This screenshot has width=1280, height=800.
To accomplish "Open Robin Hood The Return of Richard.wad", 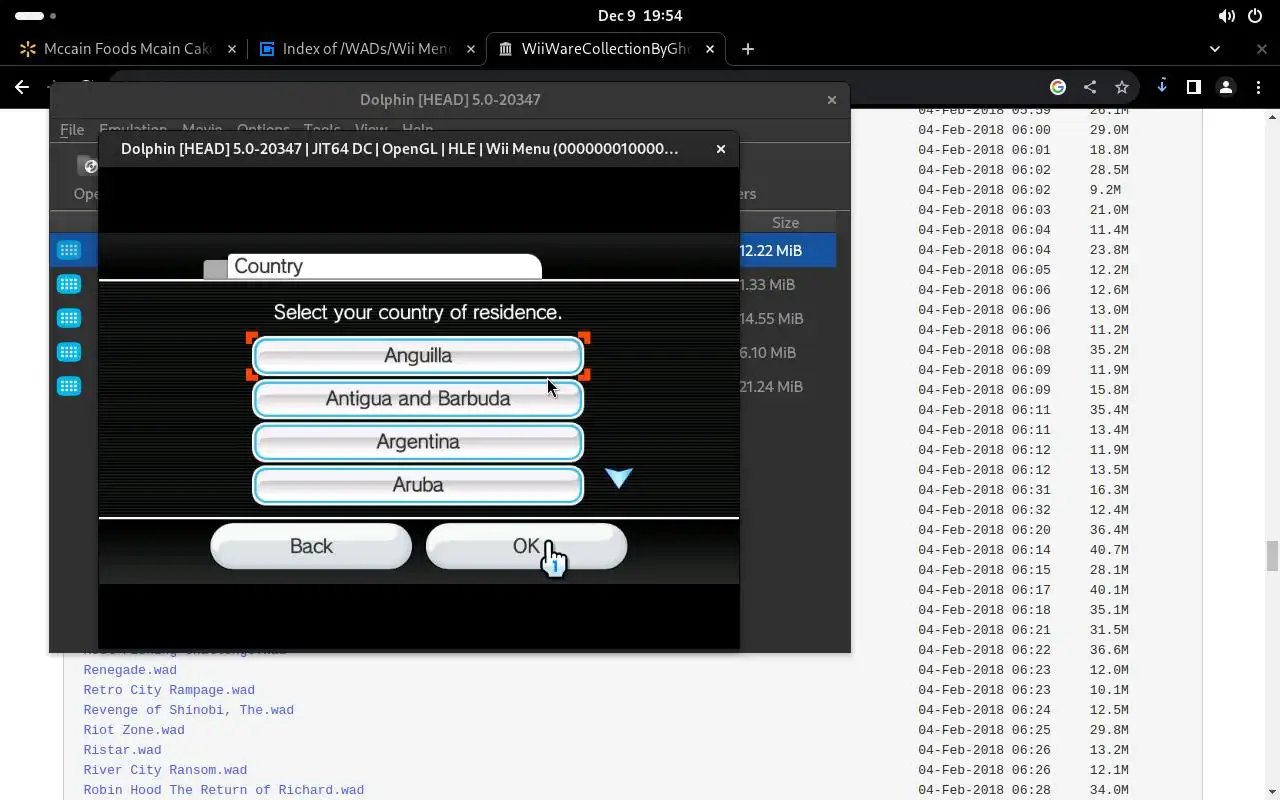I will click(224, 790).
